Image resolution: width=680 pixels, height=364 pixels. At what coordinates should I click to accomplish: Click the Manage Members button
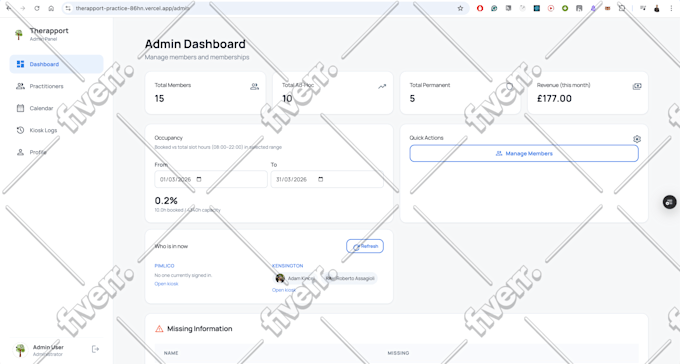click(524, 154)
